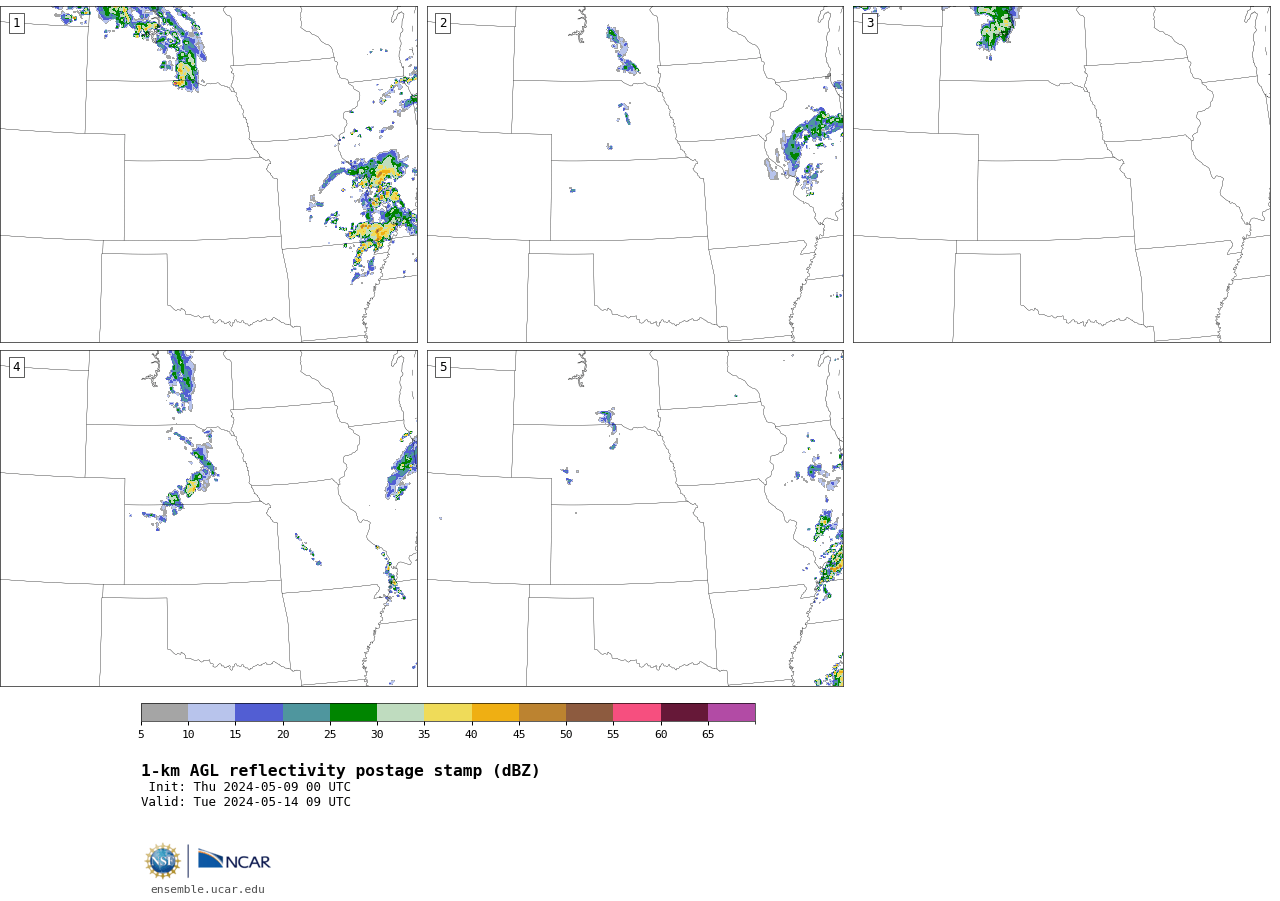Open ensemble member 3 reflectivity map
Viewport: 1280px width, 901px height.
[x=1061, y=174]
